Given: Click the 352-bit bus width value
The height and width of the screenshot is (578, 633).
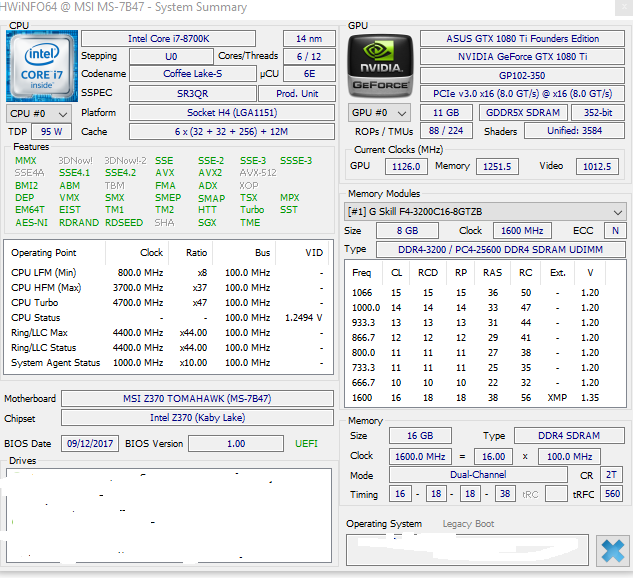Looking at the screenshot, I should point(598,113).
